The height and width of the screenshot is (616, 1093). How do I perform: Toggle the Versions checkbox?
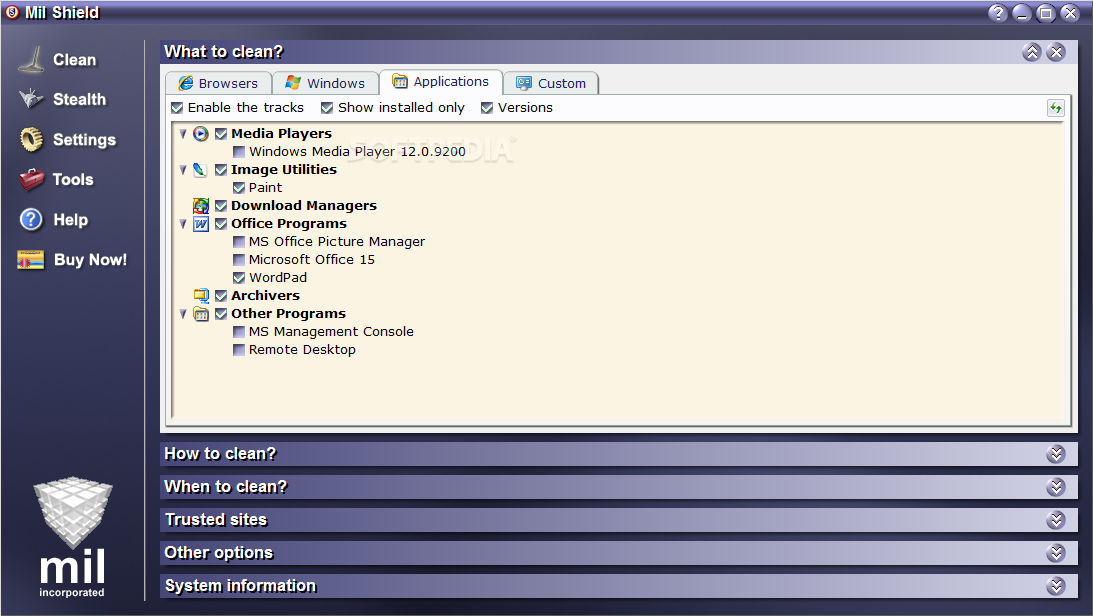[487, 108]
